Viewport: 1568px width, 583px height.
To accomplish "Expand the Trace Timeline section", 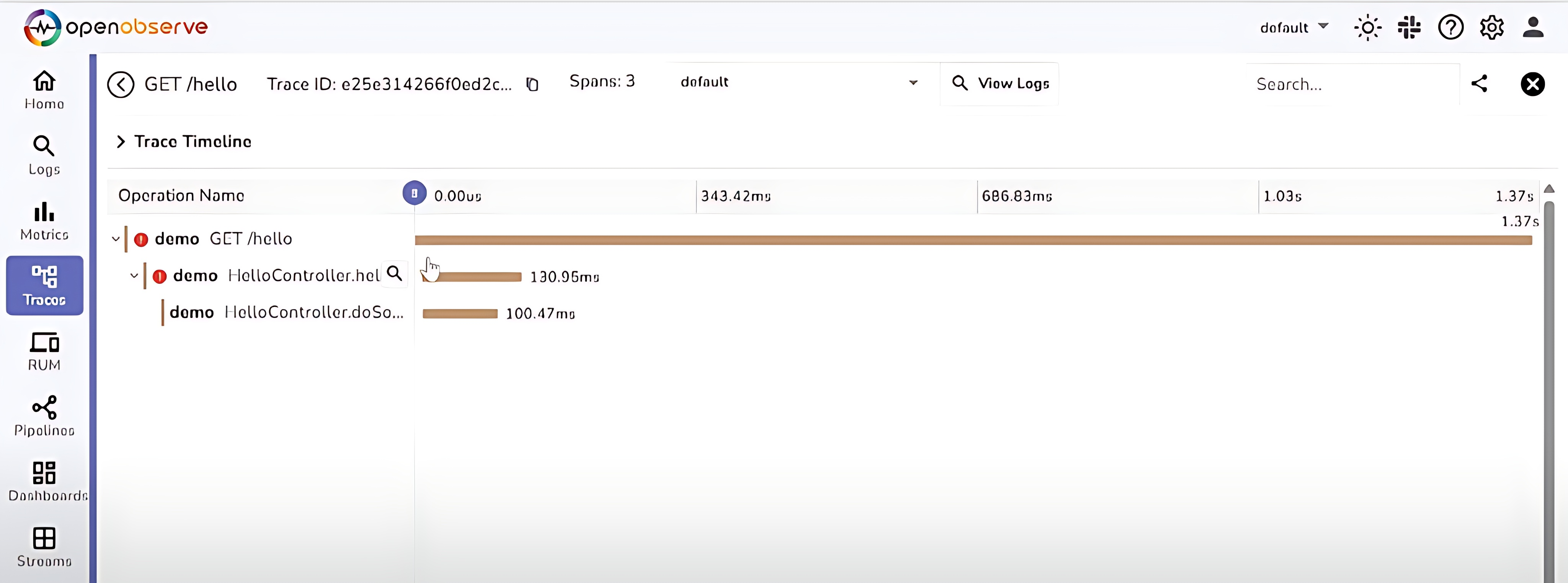I will 121,142.
